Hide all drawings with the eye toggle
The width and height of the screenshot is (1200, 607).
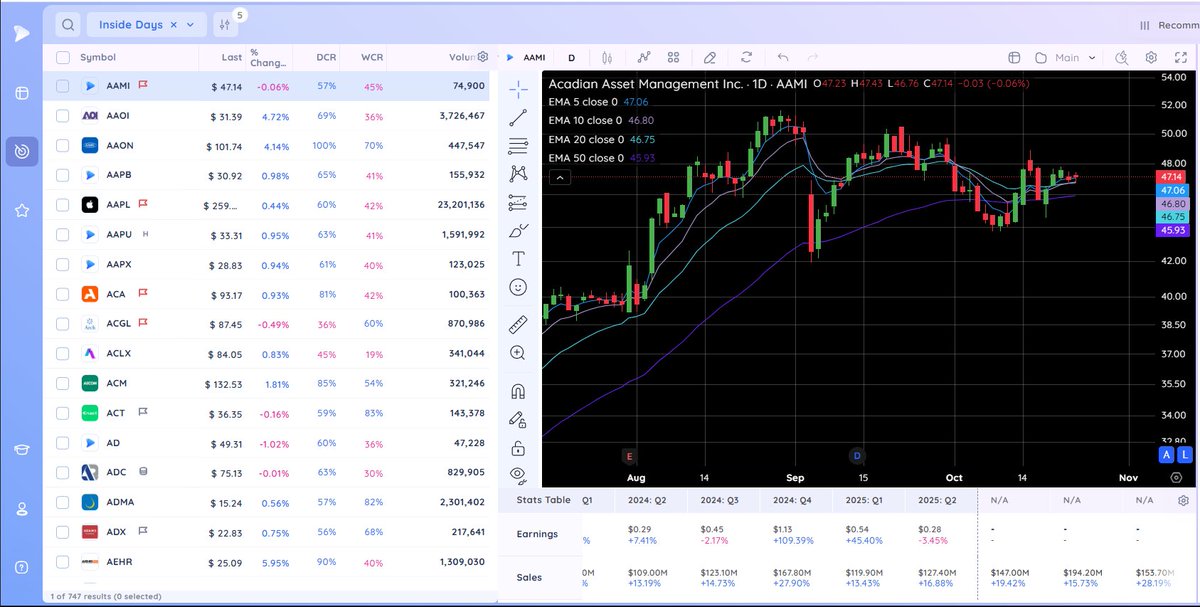tap(518, 475)
